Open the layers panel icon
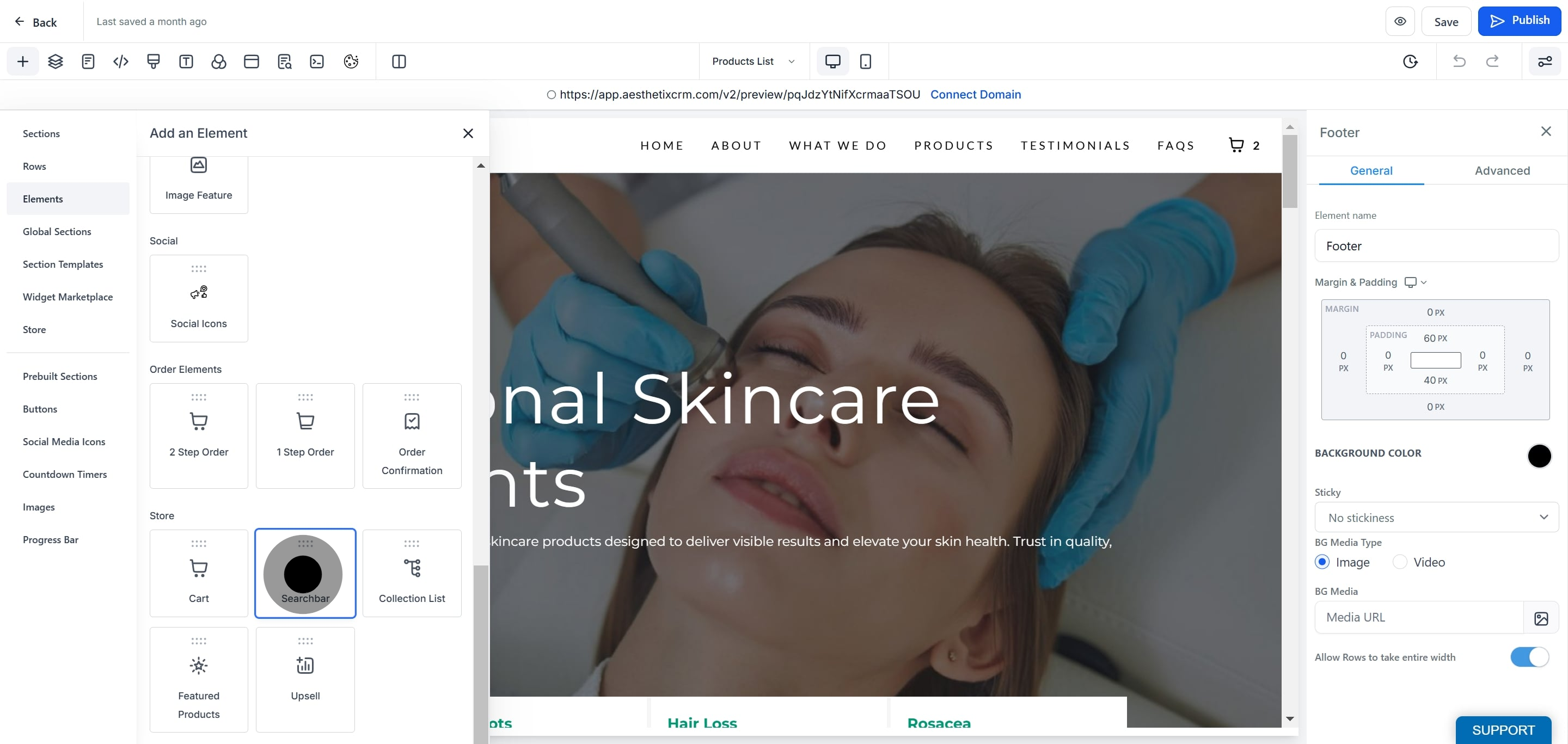The width and height of the screenshot is (1568, 744). [x=56, y=62]
